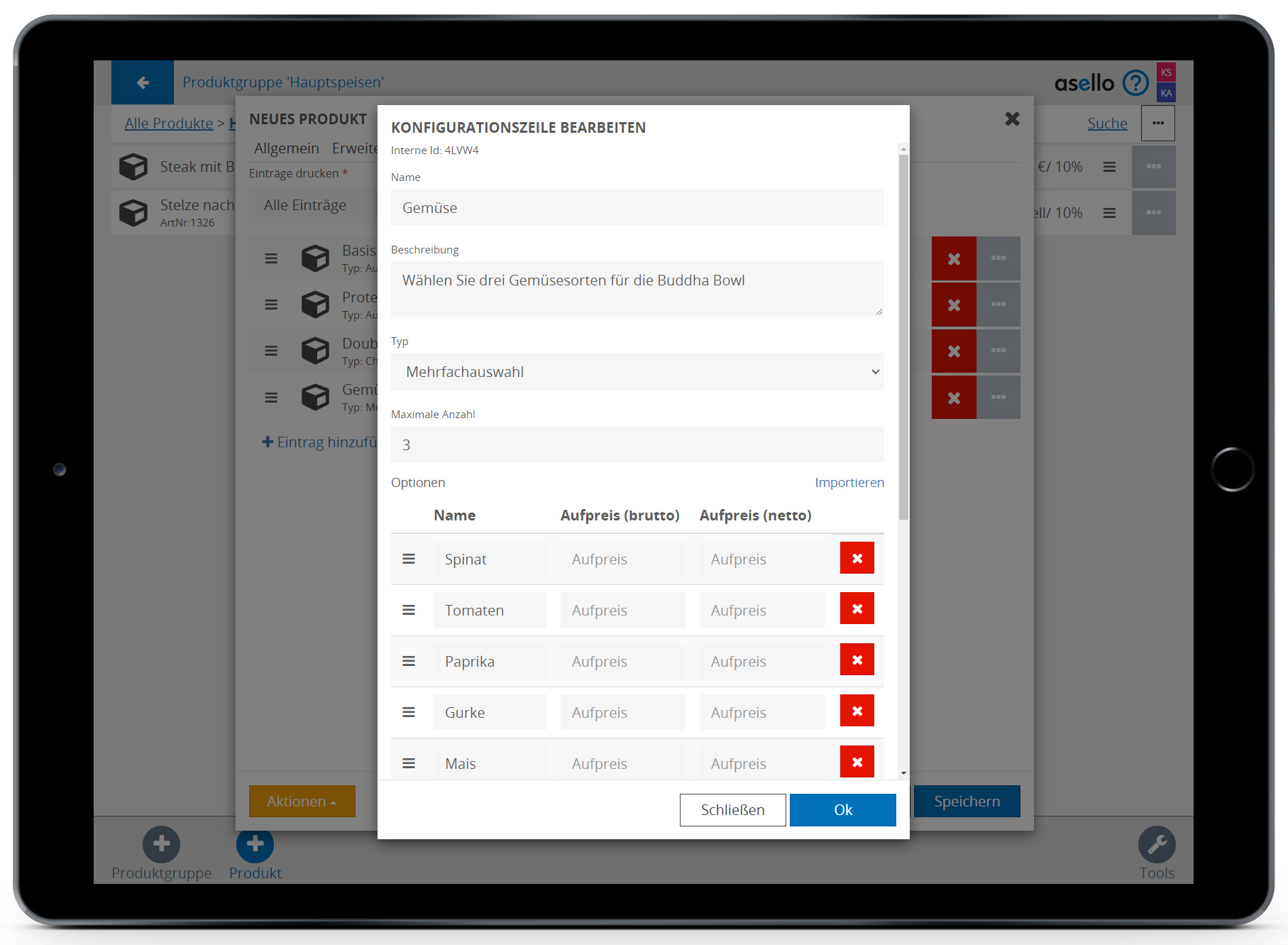This screenshot has height=945, width=1288.
Task: Switch to the Allgemein tab
Action: pos(287,148)
